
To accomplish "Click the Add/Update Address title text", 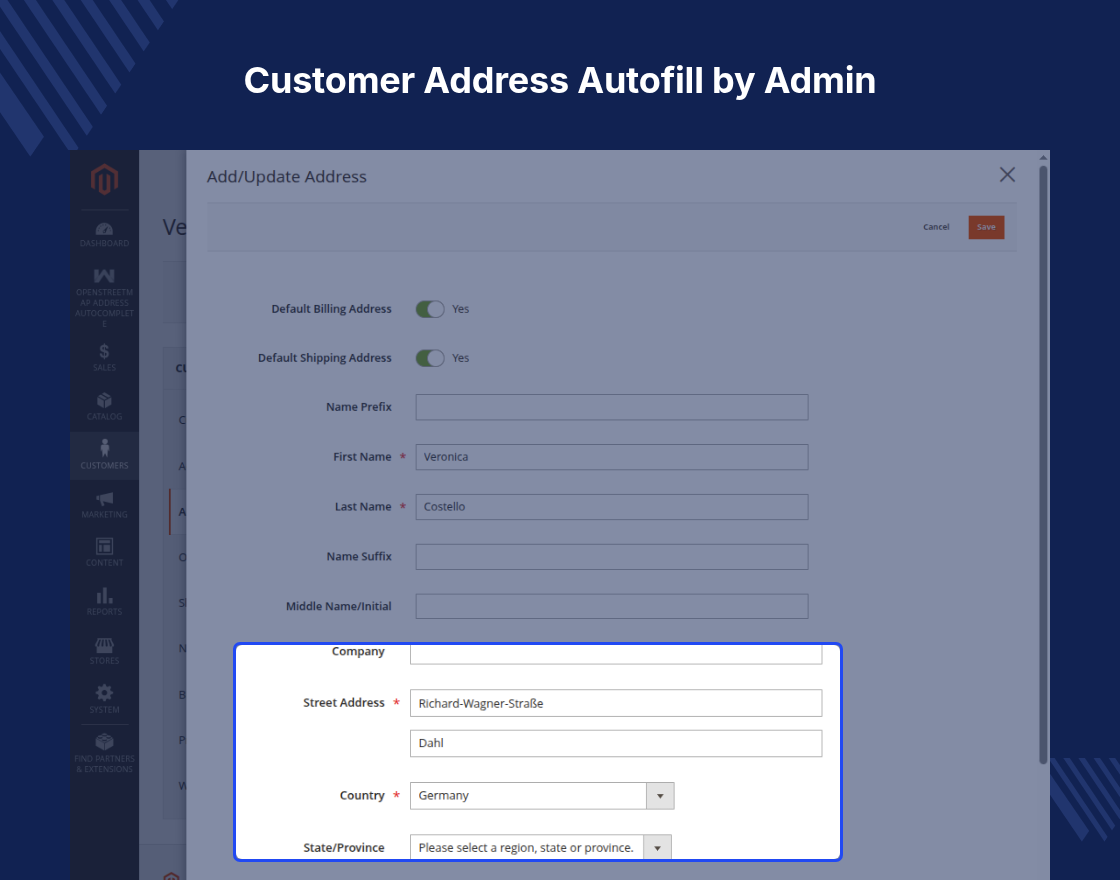I will 286,176.
